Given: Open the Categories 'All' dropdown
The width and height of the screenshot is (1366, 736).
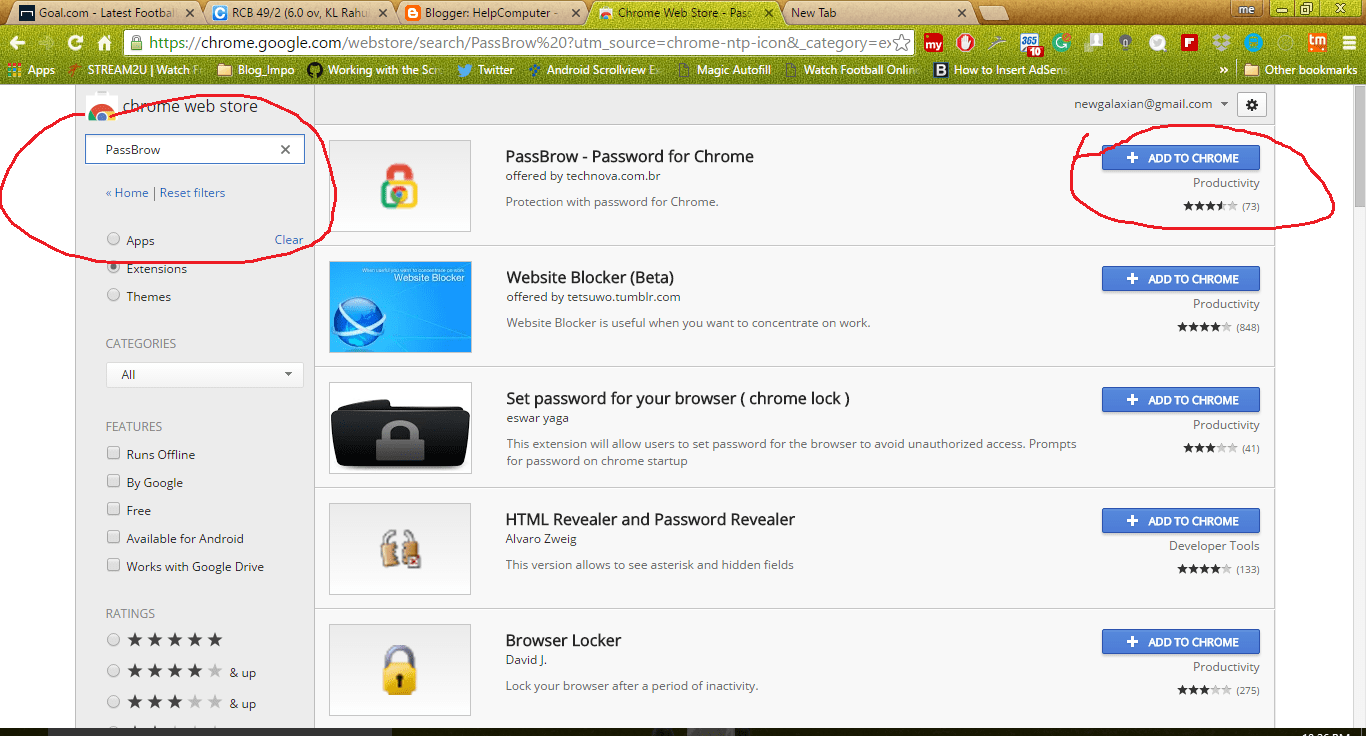Looking at the screenshot, I should [x=205, y=374].
